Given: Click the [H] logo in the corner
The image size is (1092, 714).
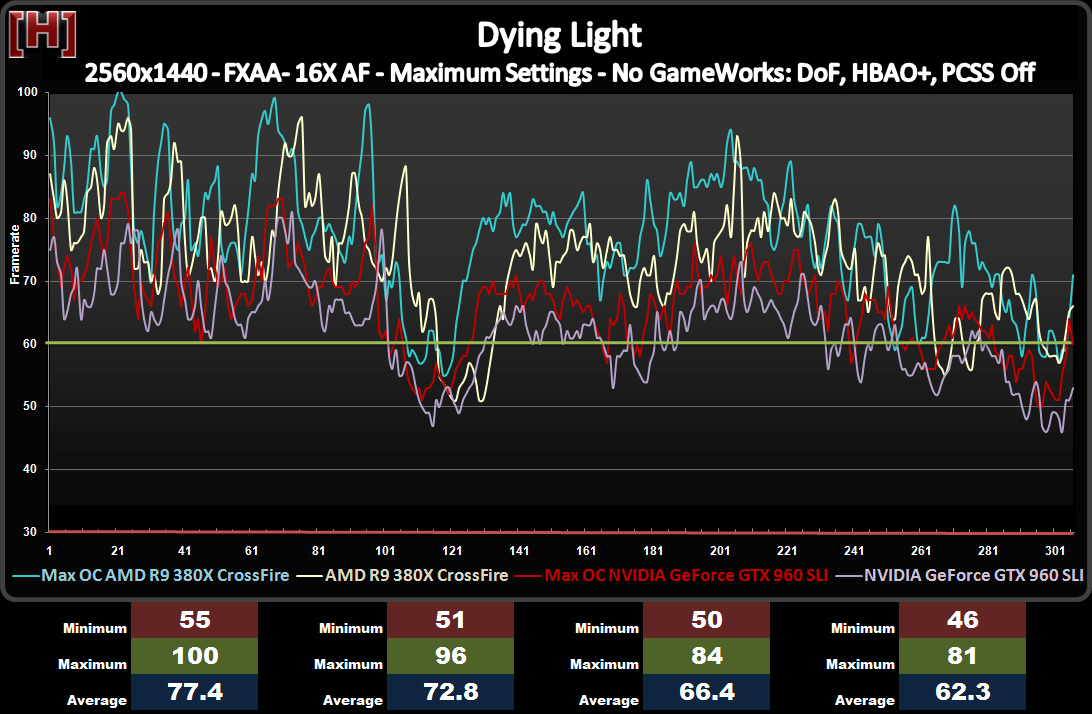Looking at the screenshot, I should [x=42, y=36].
